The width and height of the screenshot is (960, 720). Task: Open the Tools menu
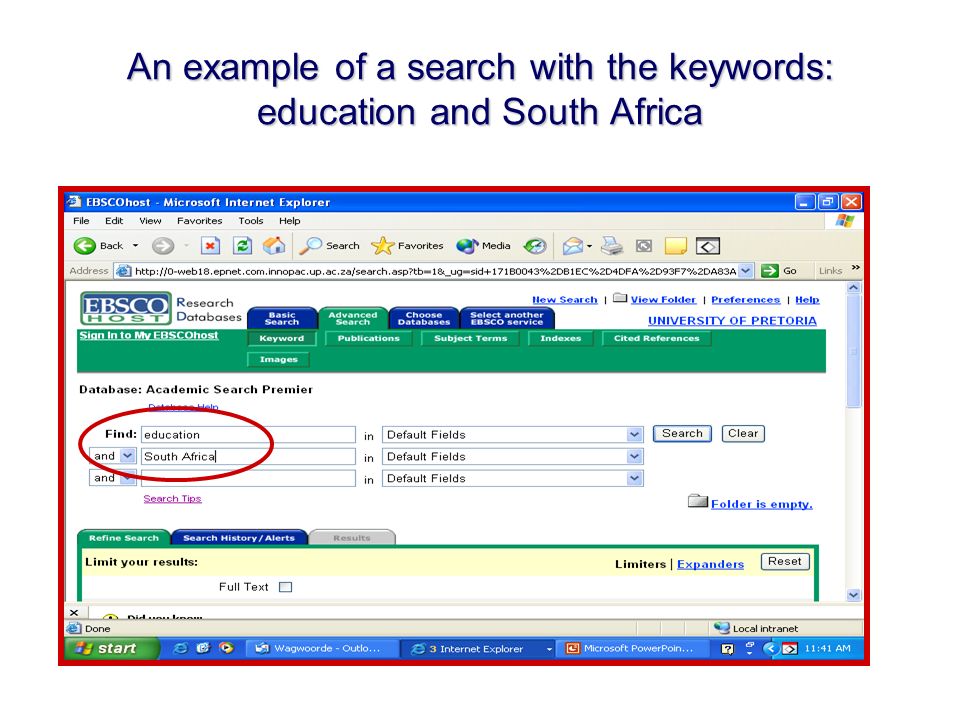pyautogui.click(x=251, y=221)
